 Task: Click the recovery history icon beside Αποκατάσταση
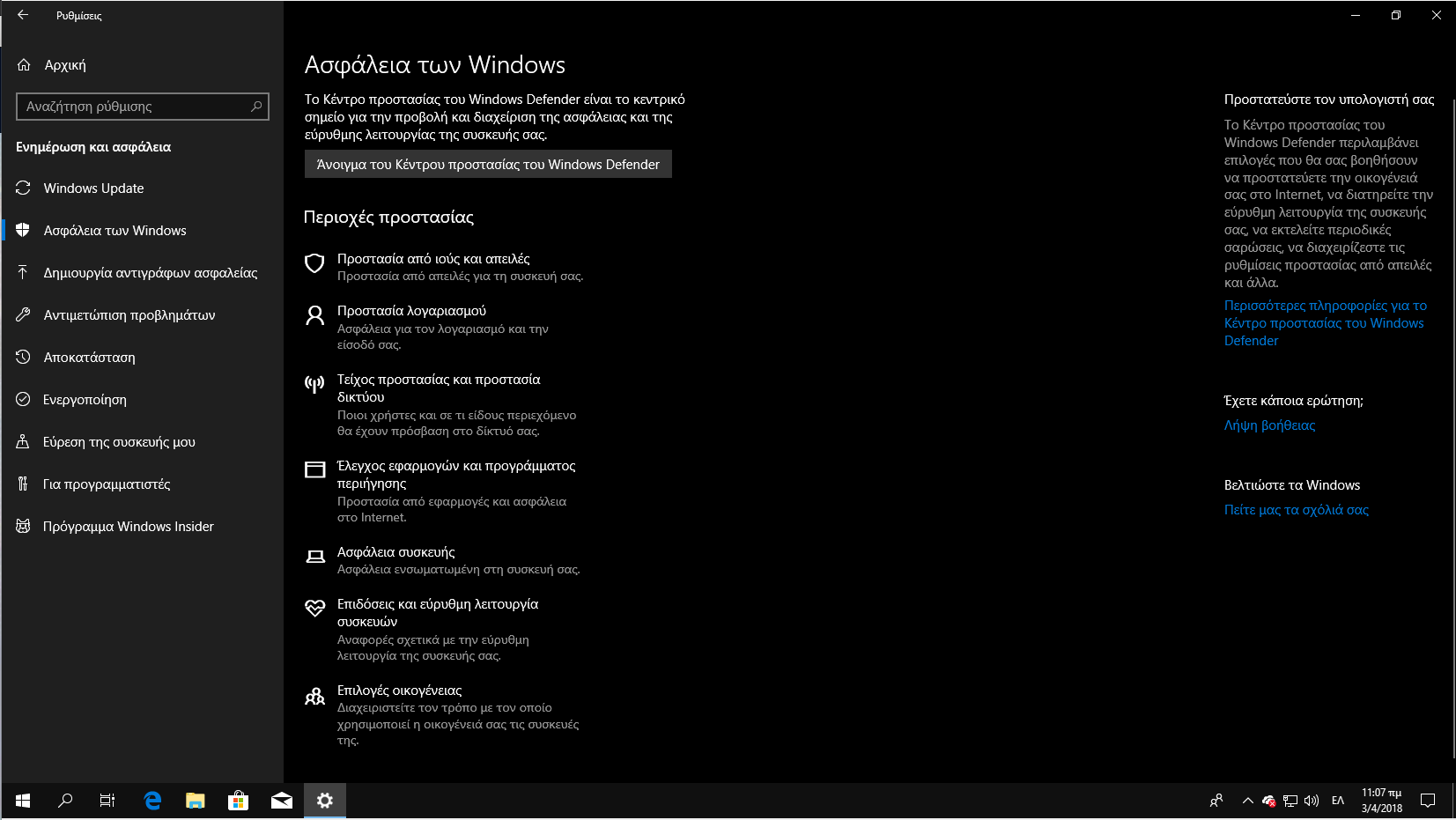pos(23,357)
